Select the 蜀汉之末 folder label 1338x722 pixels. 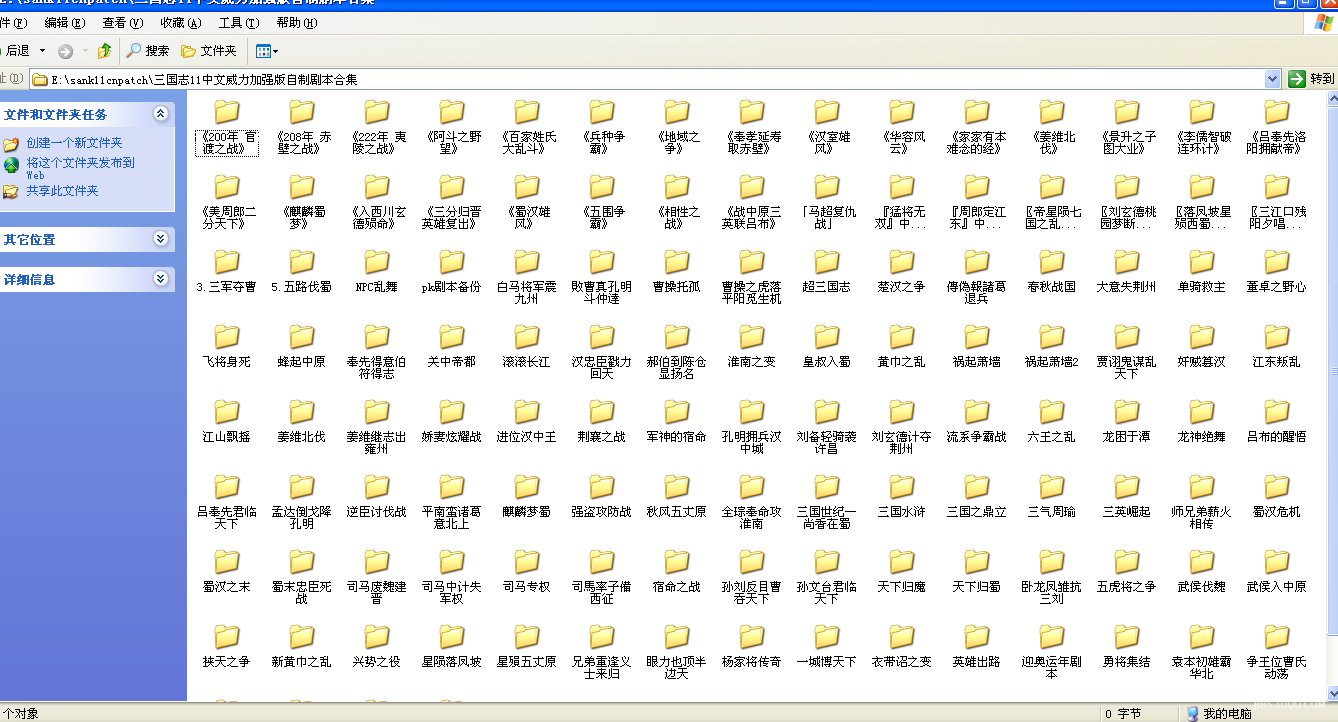pos(227,587)
